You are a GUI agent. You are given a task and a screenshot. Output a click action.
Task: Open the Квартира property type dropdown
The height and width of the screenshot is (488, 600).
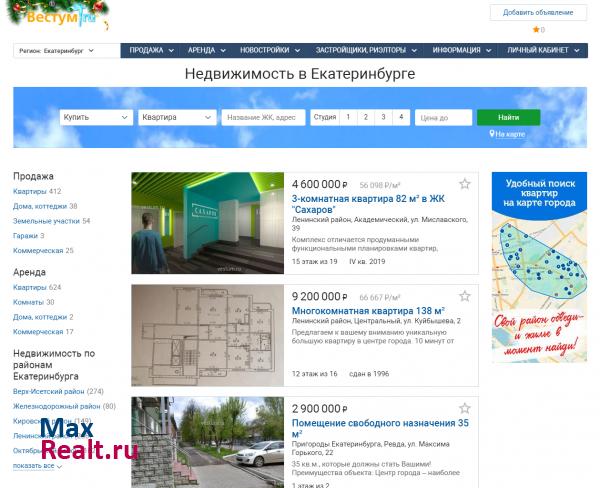(x=176, y=117)
